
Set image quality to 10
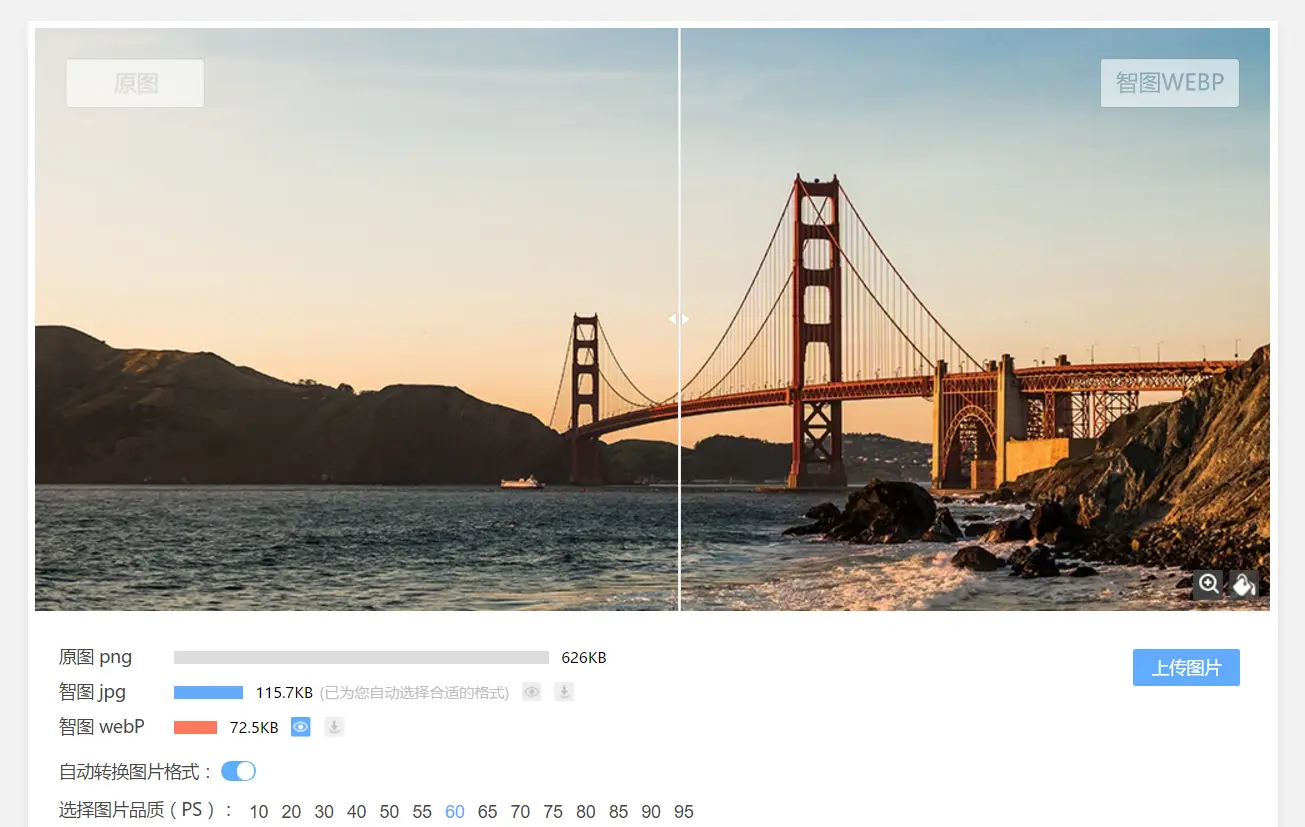click(259, 812)
